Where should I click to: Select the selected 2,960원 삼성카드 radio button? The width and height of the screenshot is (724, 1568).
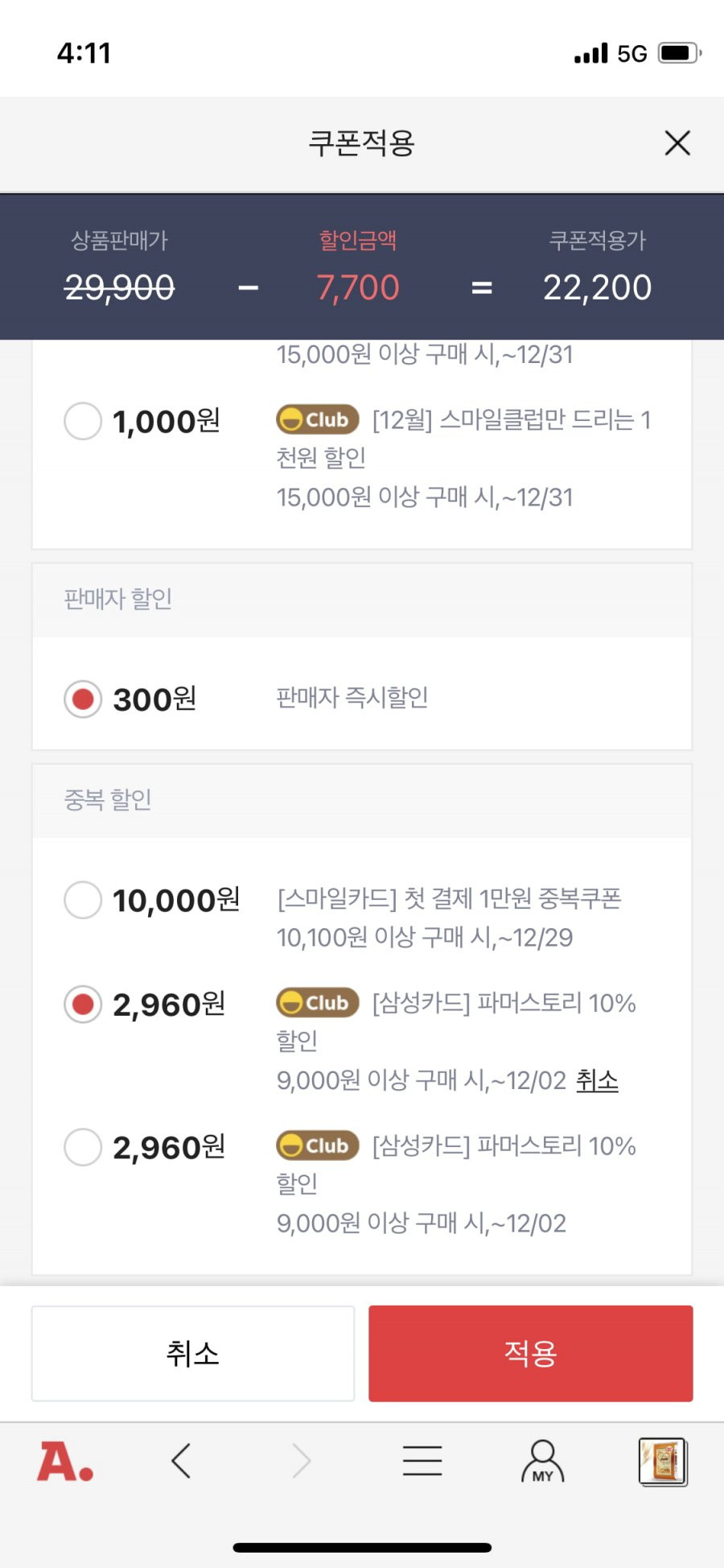click(x=83, y=1005)
